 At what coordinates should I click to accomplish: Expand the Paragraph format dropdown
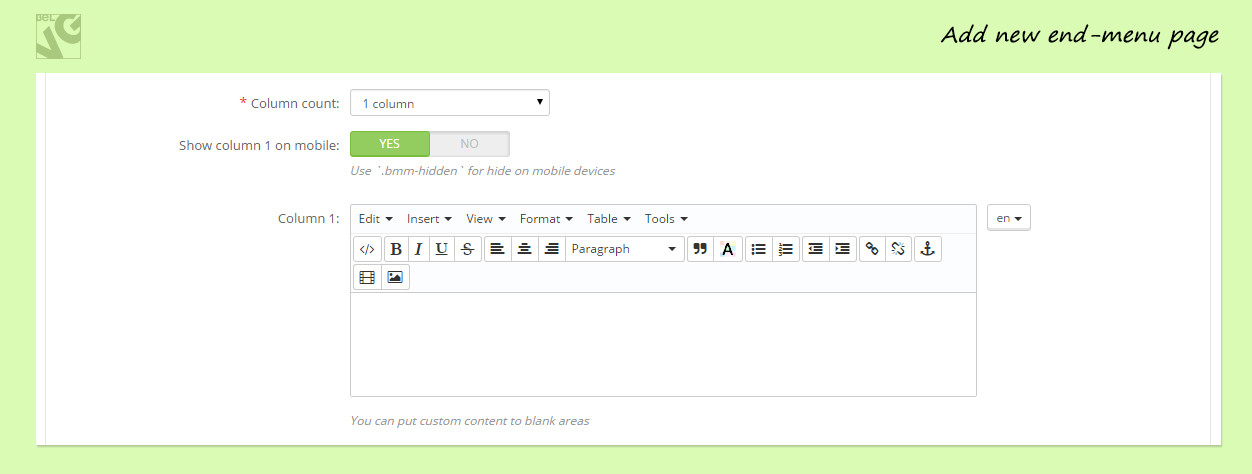tap(624, 249)
